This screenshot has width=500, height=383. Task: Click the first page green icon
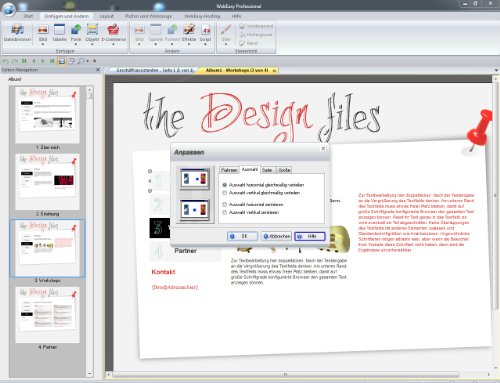click(24, 61)
